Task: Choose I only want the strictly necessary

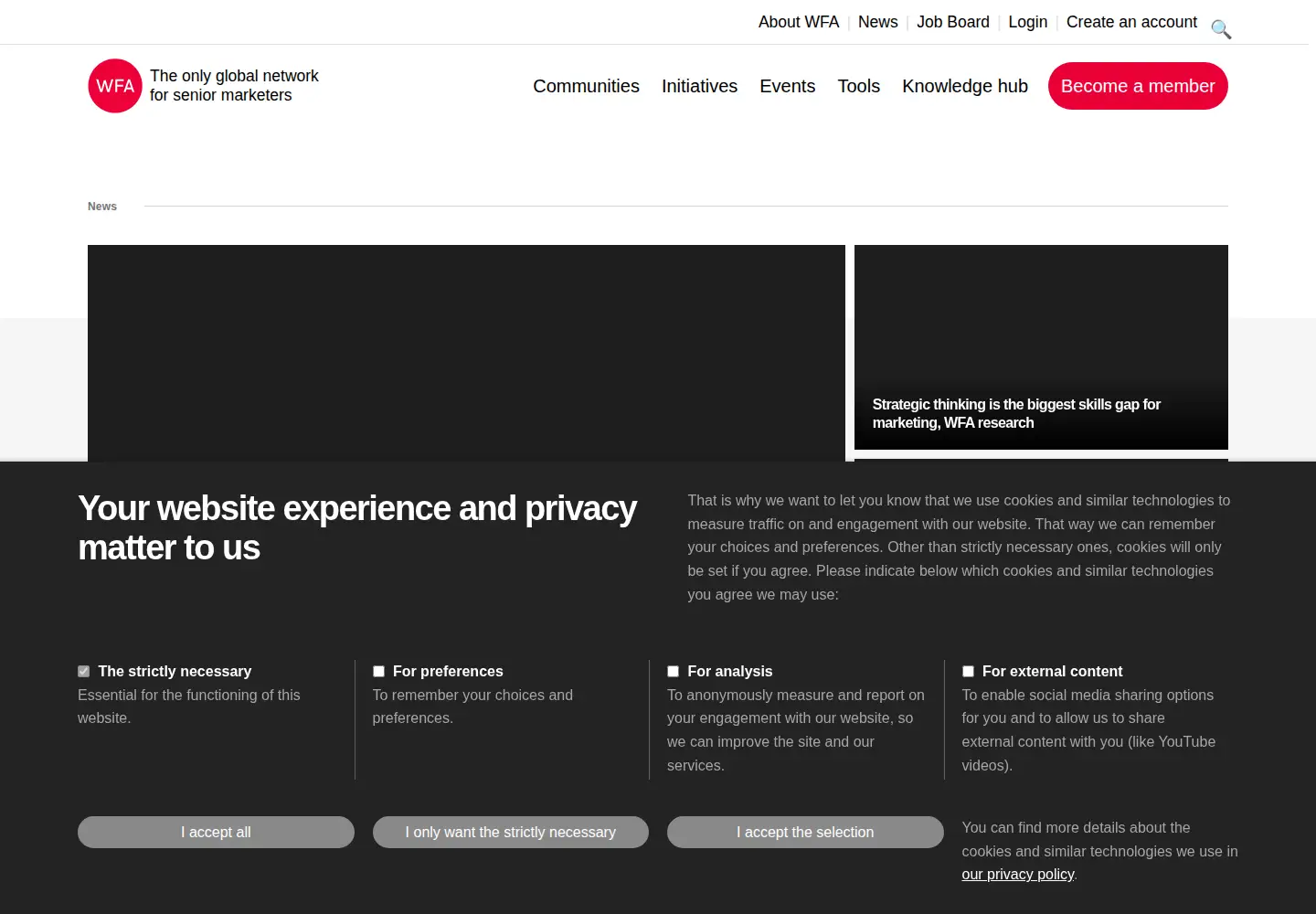Action: [511, 832]
